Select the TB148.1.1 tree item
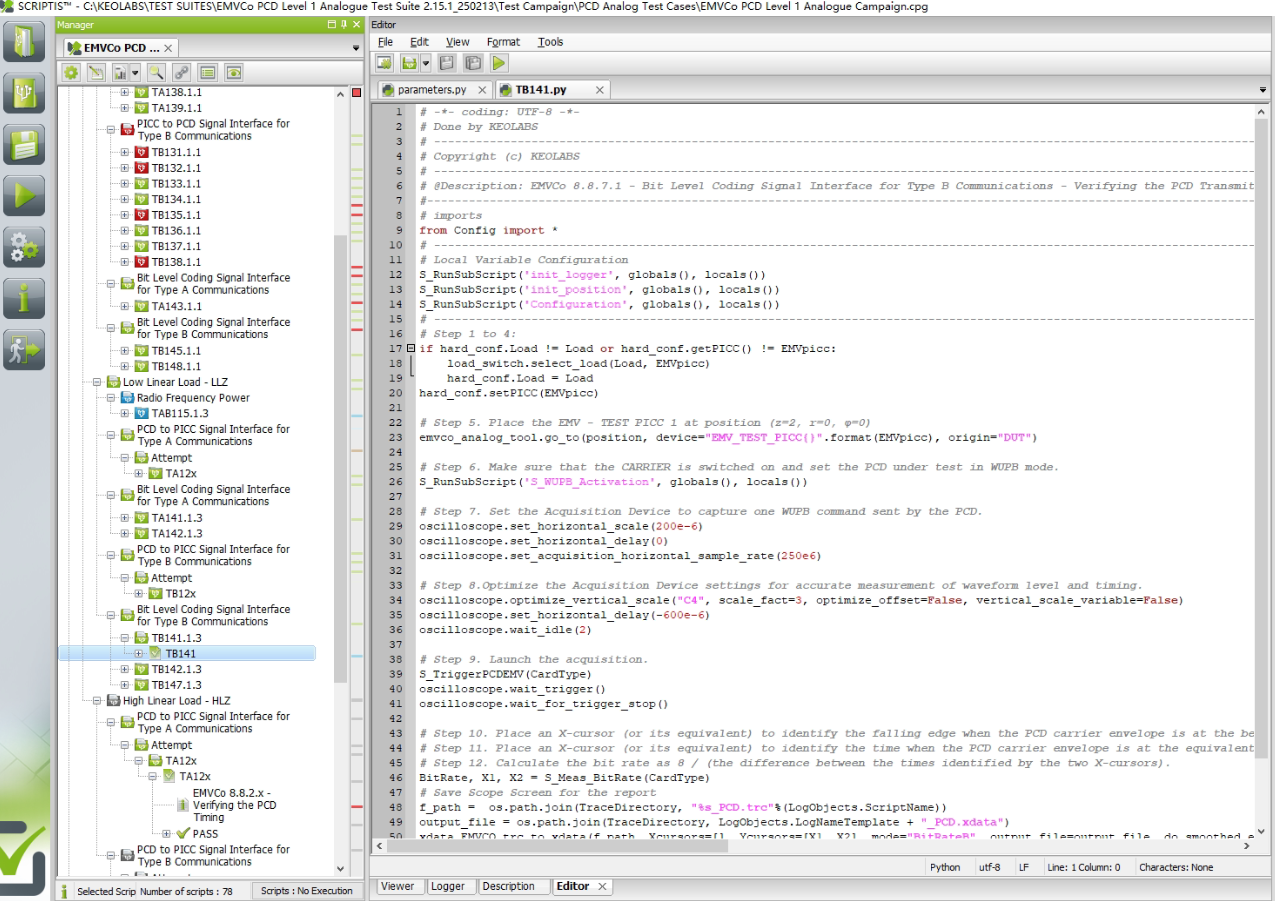The height and width of the screenshot is (901, 1275). click(x=176, y=366)
